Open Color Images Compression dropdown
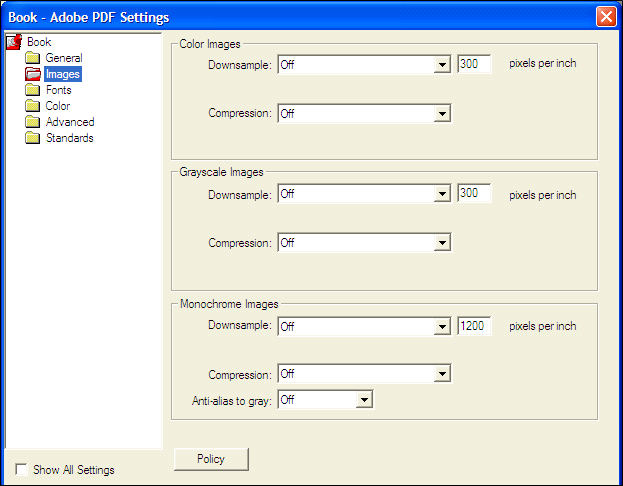623x486 pixels. click(364, 114)
